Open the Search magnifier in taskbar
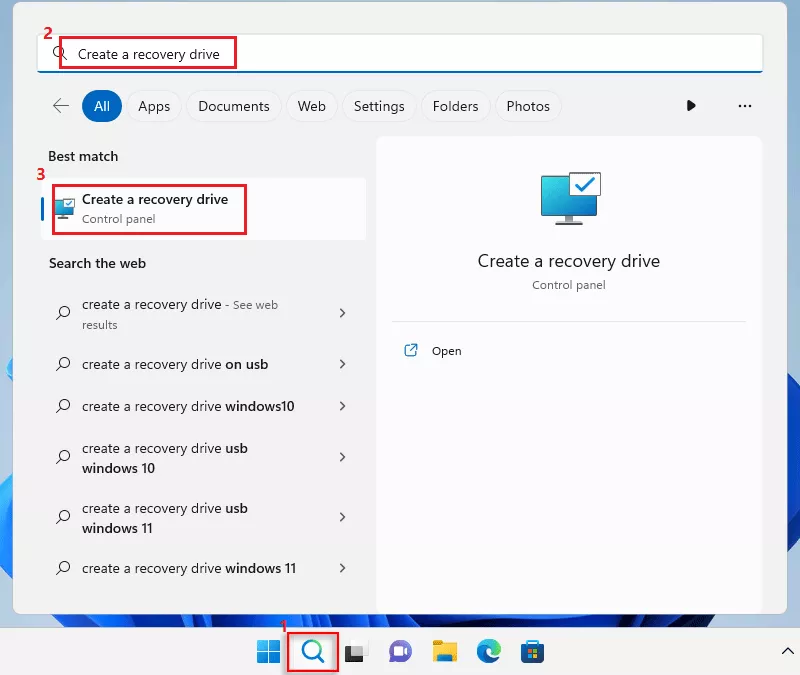 click(313, 652)
